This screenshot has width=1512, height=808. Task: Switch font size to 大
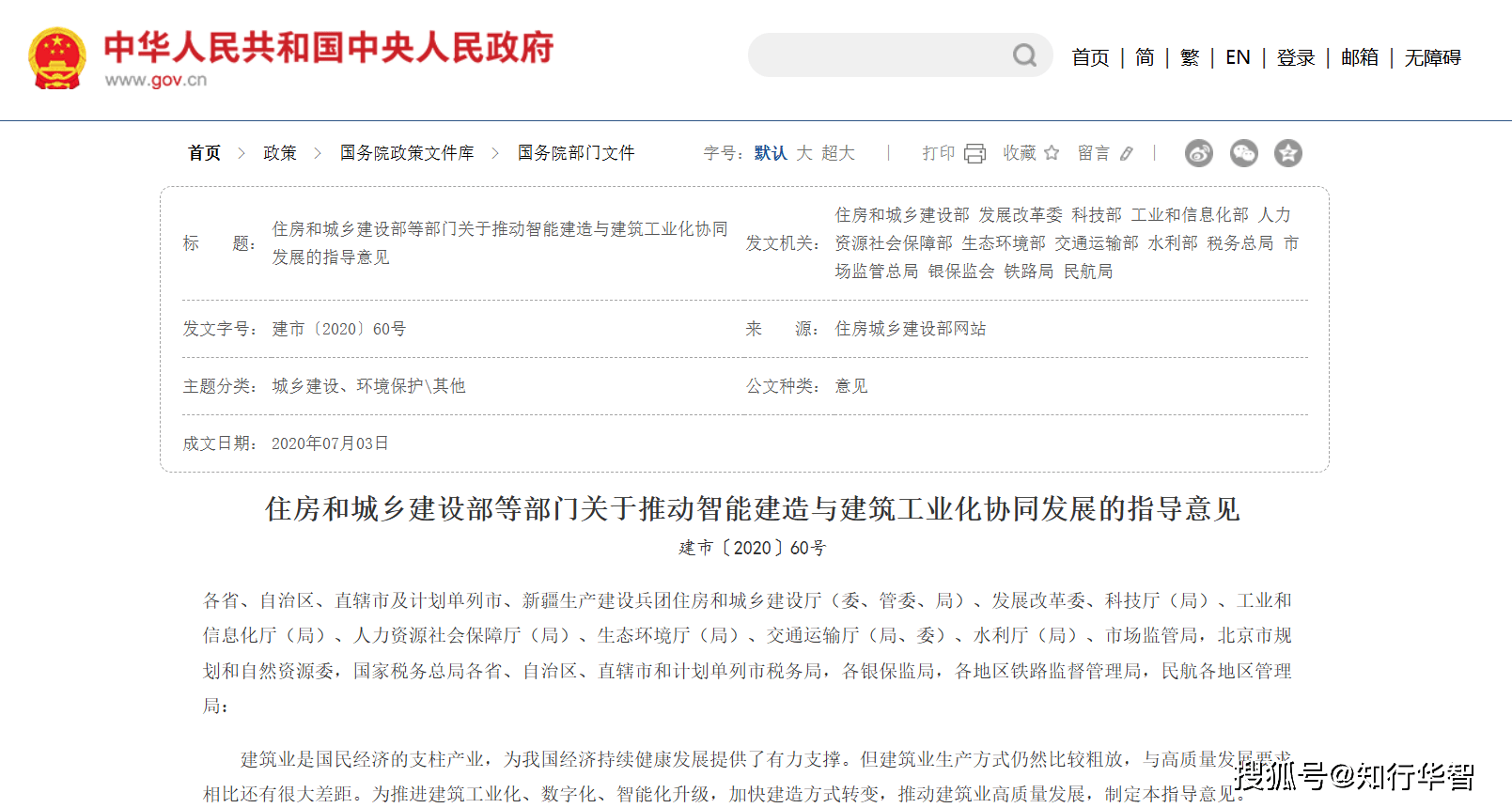804,153
